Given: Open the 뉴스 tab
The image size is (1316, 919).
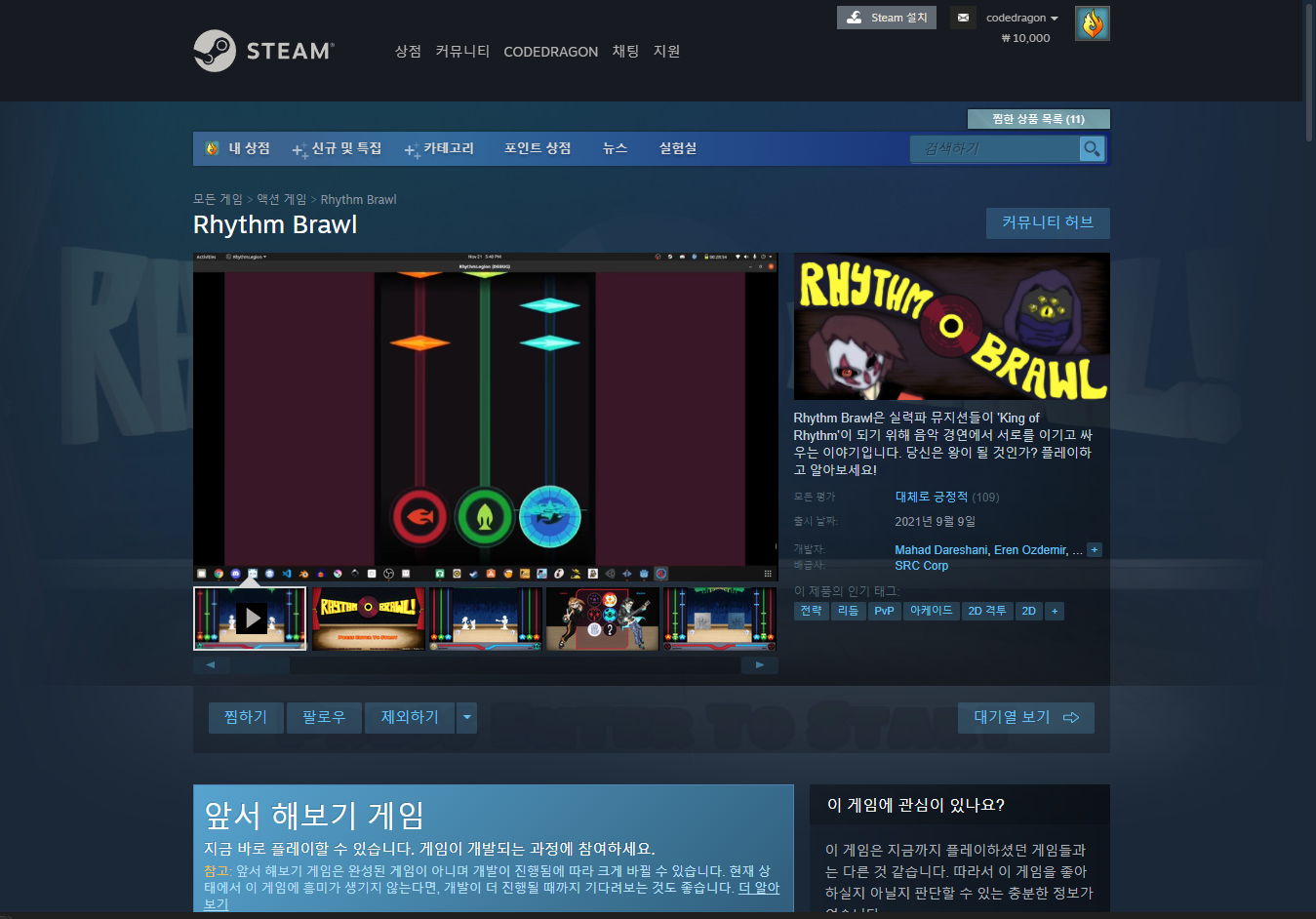Looking at the screenshot, I should 615,148.
